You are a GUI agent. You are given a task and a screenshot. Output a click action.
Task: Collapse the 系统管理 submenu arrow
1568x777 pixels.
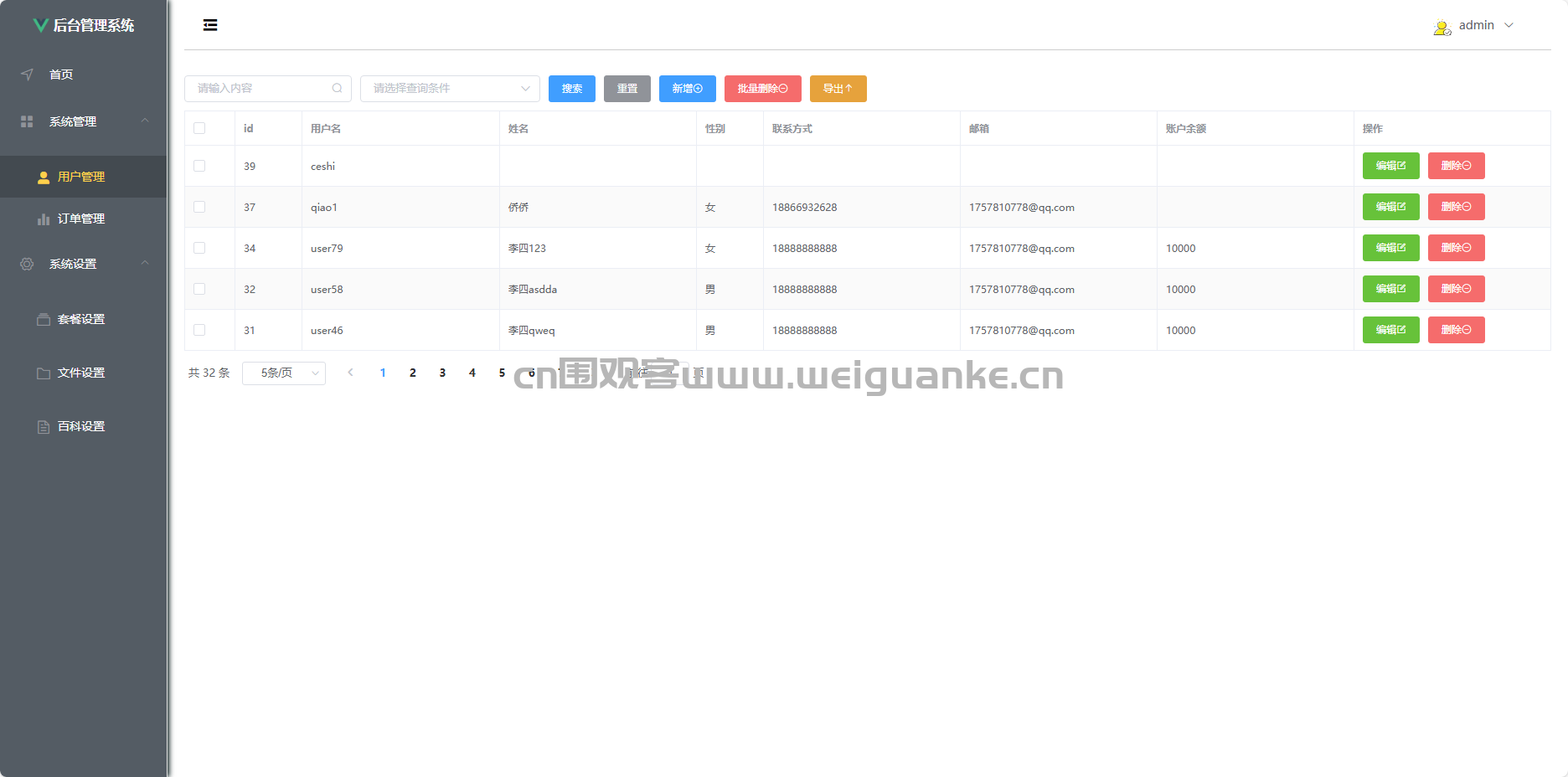tap(145, 121)
